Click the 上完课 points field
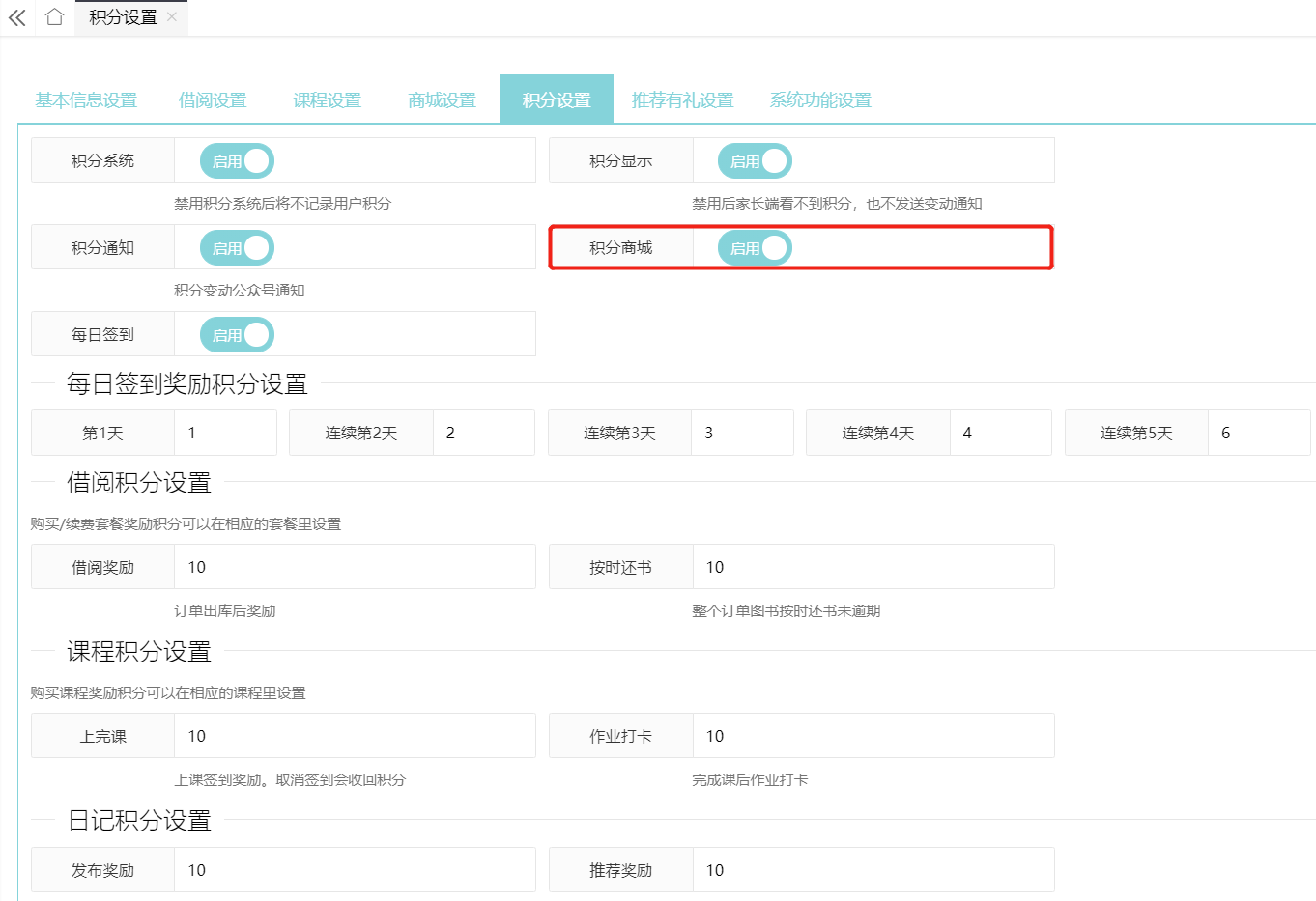The height and width of the screenshot is (901, 1316). click(355, 736)
